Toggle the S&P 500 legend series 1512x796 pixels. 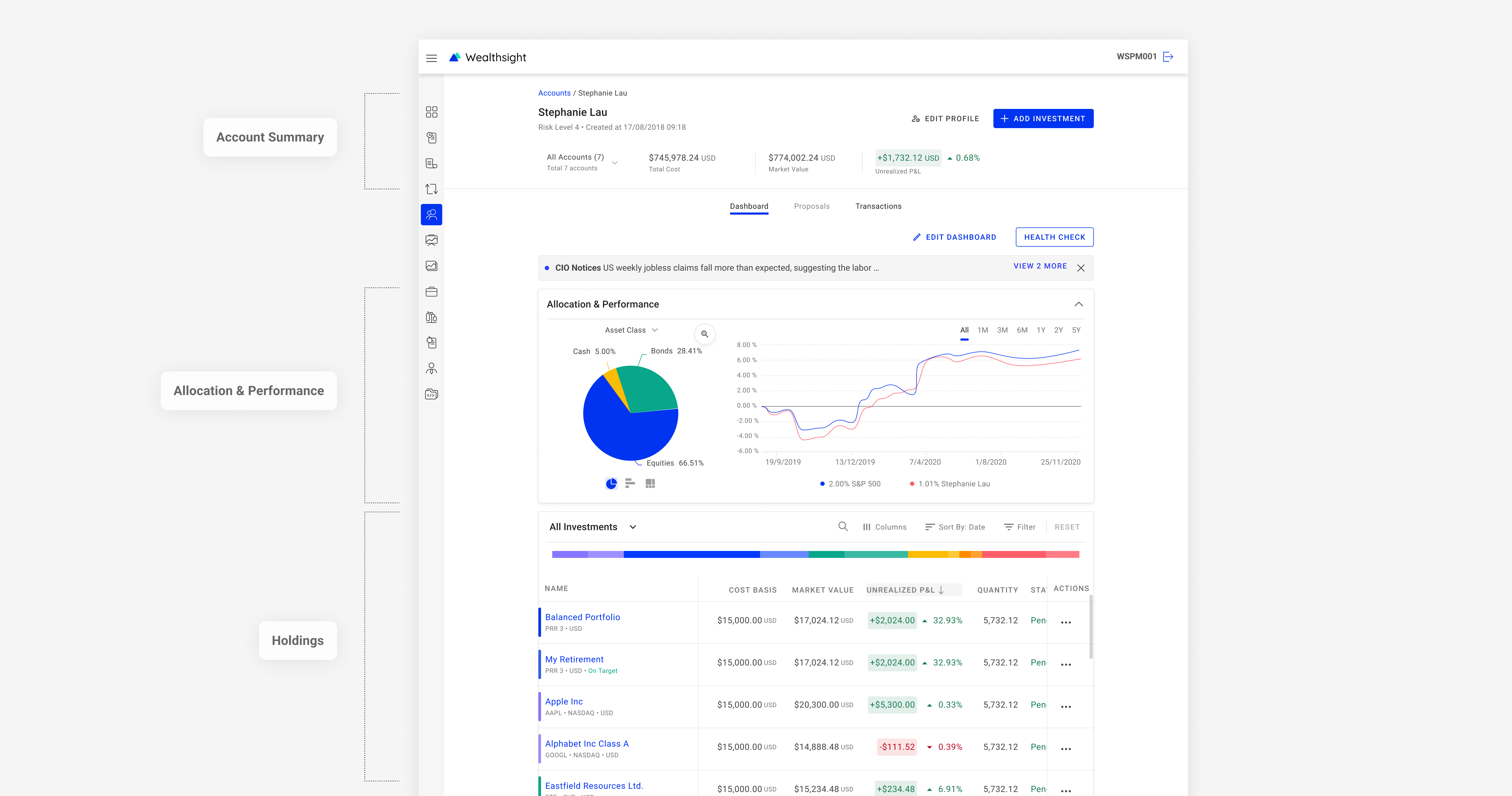pyautogui.click(x=850, y=484)
